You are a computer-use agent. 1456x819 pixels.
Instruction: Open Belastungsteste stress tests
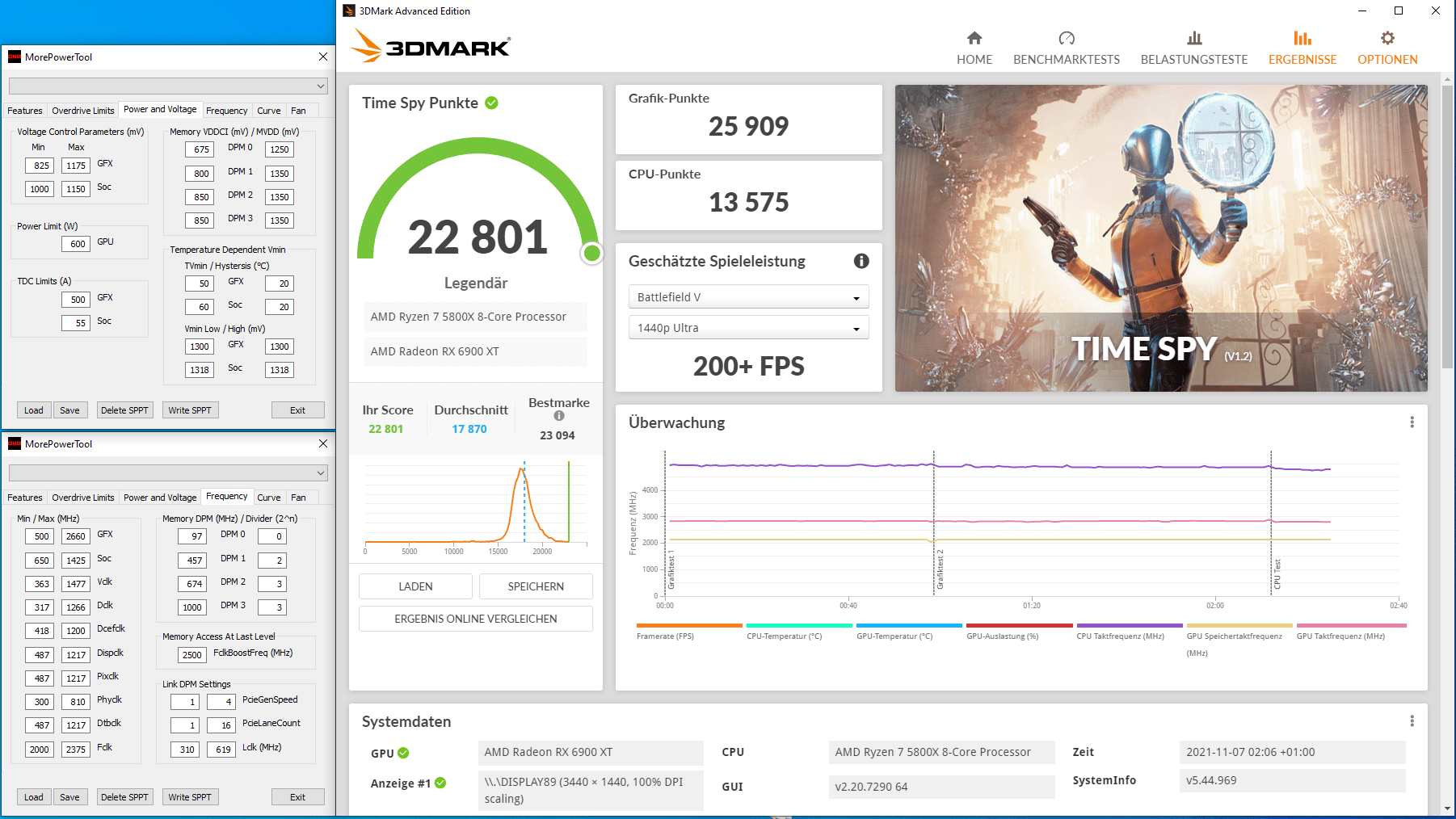pyautogui.click(x=1194, y=48)
